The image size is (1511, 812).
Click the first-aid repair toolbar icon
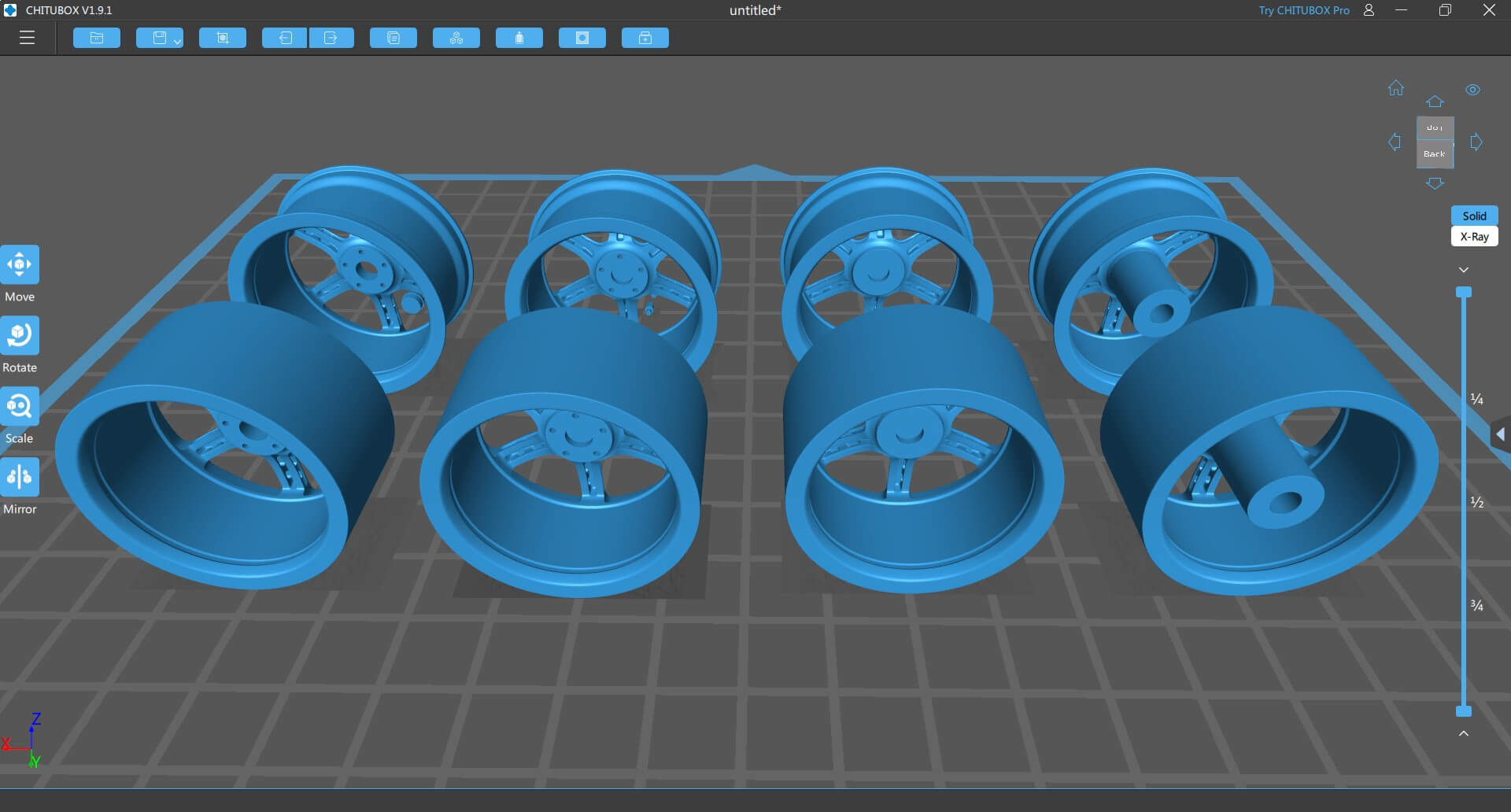pos(645,38)
